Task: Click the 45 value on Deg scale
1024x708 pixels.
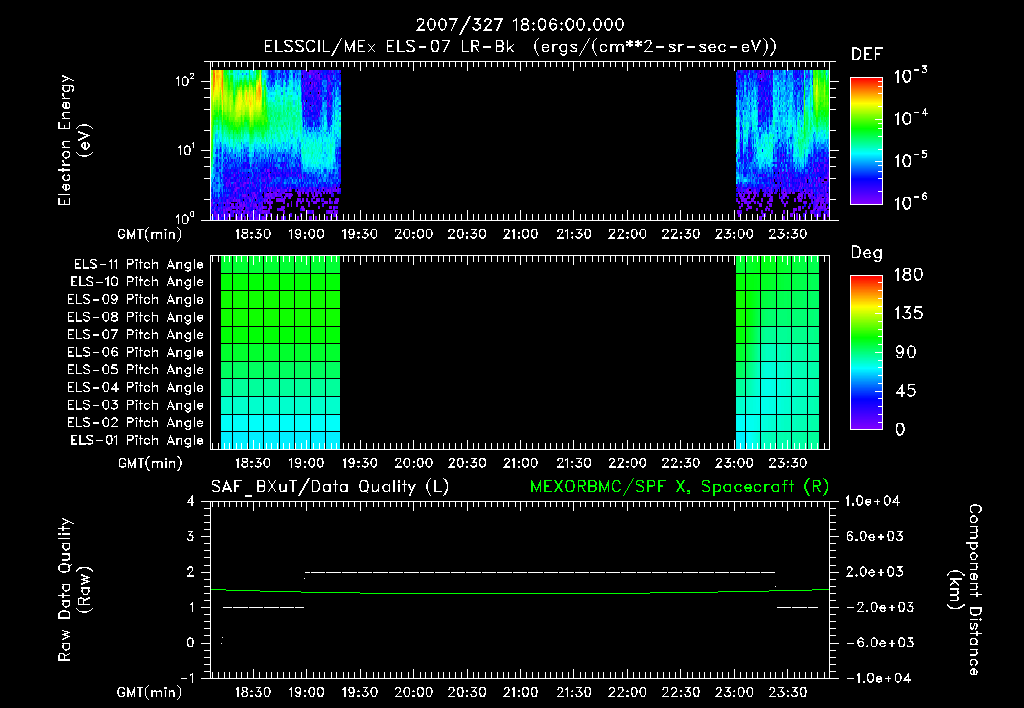Action: [906, 391]
